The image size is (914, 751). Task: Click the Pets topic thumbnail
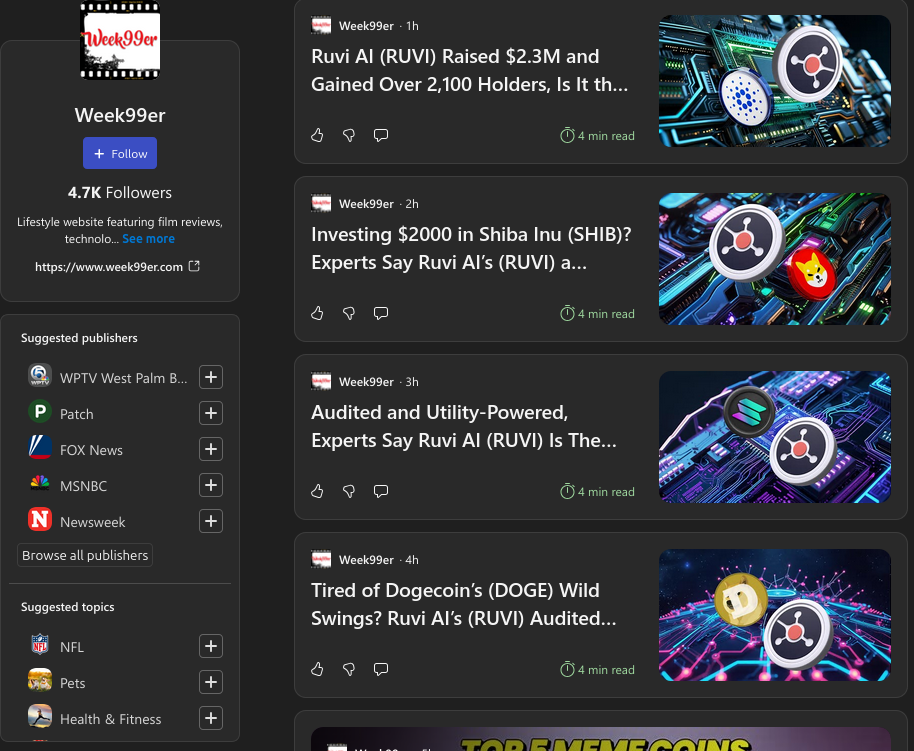coord(40,680)
